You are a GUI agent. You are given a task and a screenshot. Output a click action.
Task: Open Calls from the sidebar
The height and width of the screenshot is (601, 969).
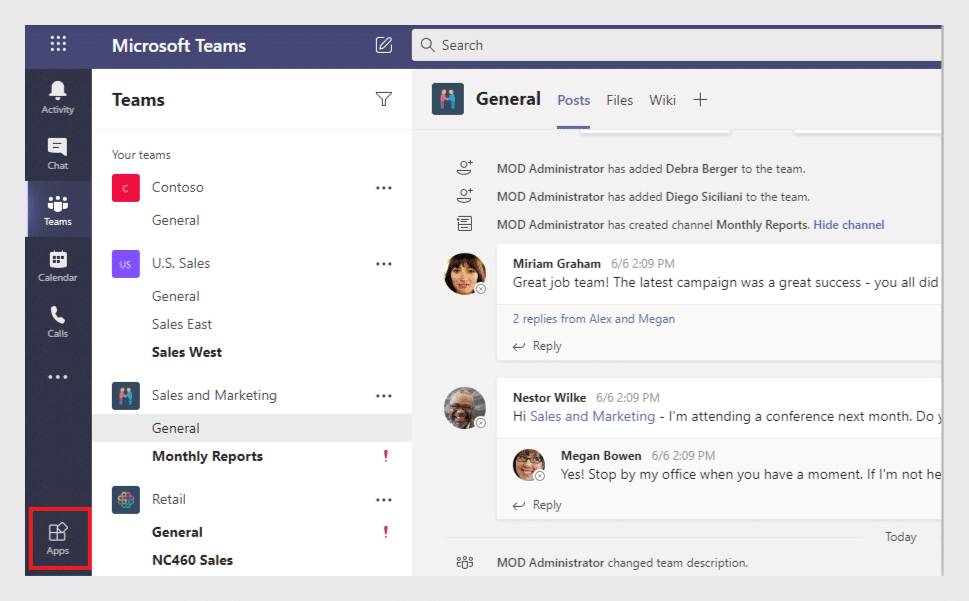(57, 322)
